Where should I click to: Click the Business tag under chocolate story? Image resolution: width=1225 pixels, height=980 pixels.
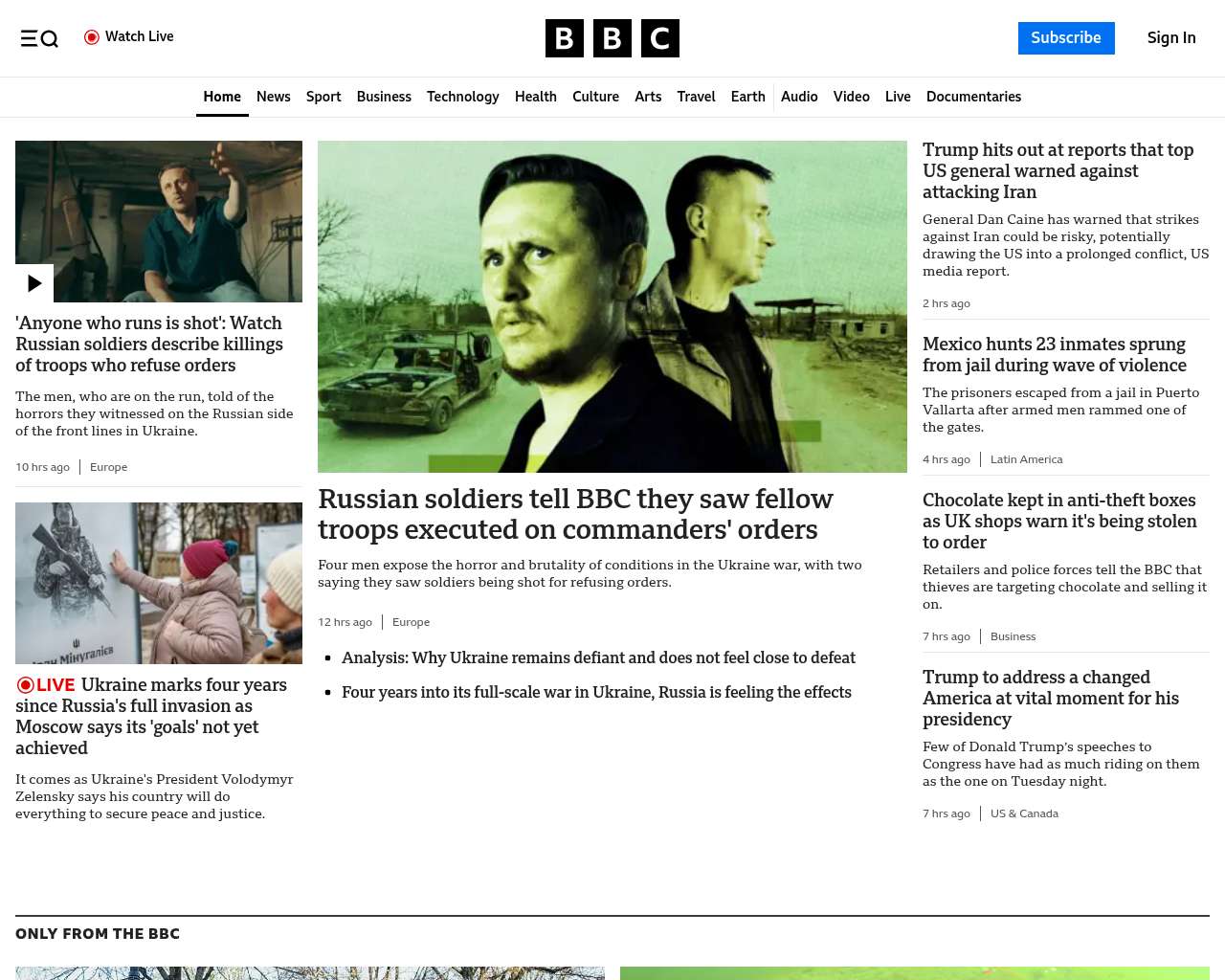pos(1013,636)
